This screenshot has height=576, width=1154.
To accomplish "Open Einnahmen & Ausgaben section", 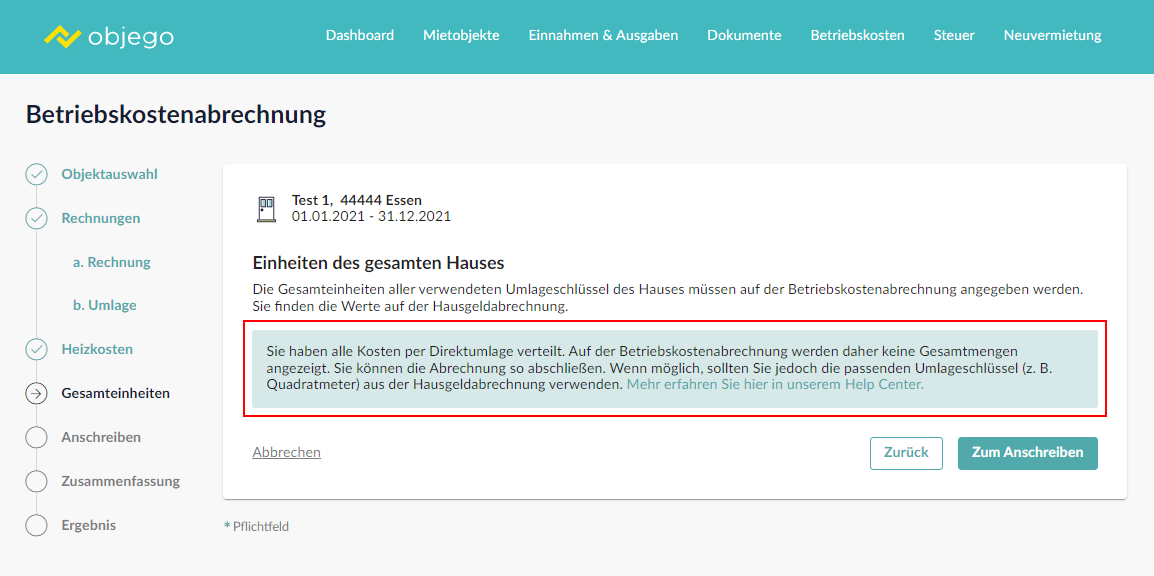I will (x=603, y=35).
